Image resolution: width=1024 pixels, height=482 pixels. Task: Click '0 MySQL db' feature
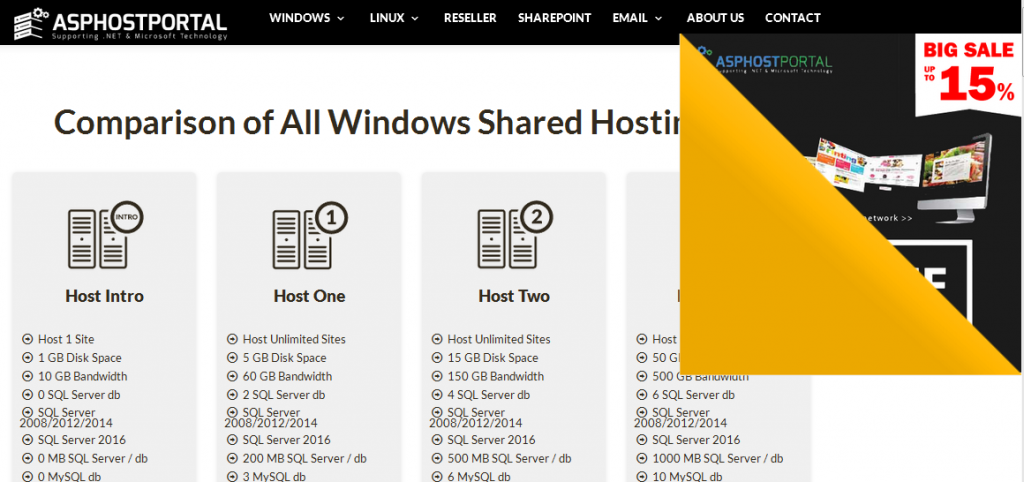point(69,477)
